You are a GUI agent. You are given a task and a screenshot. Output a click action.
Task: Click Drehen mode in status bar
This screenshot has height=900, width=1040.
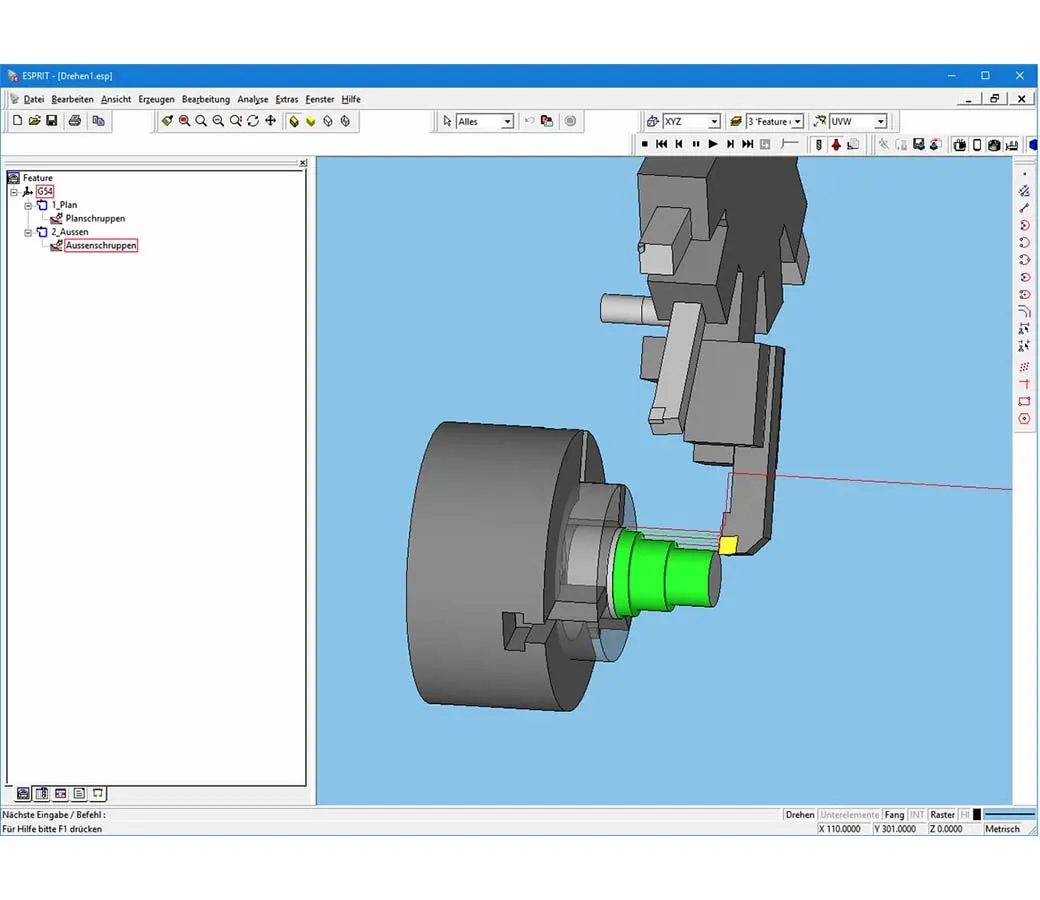(x=799, y=815)
